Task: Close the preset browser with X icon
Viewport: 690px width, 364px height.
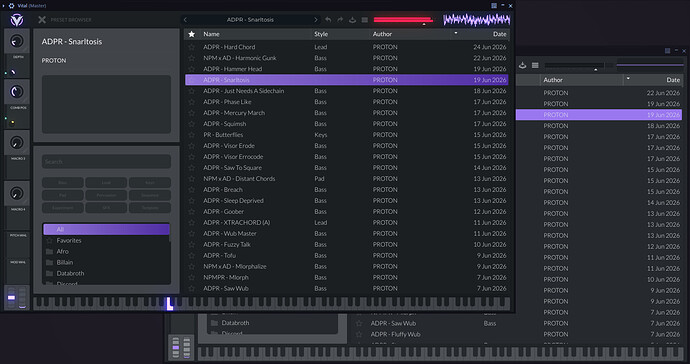Action: [42, 20]
